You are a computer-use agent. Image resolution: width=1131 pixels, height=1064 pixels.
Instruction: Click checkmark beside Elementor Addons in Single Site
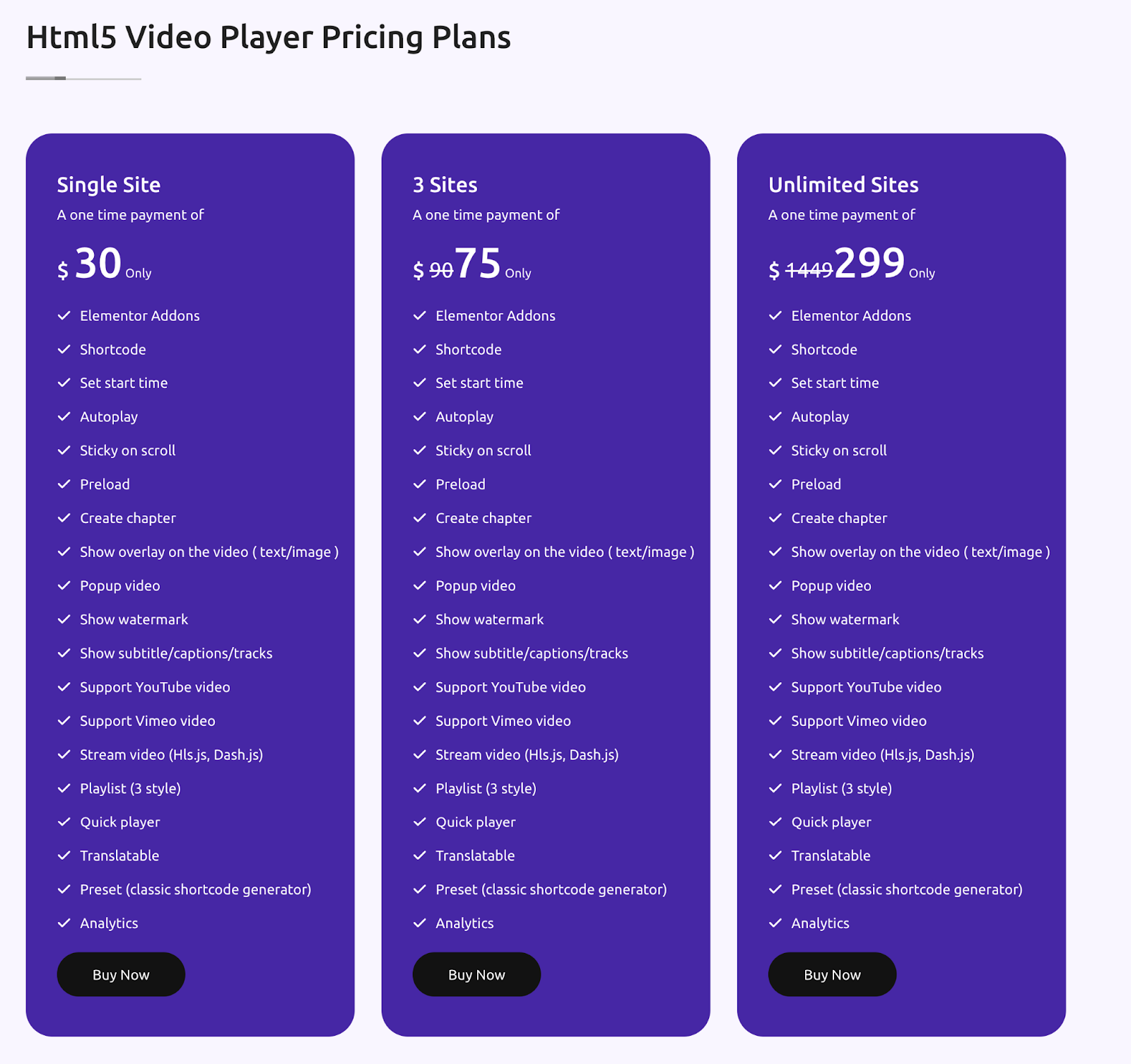click(x=64, y=315)
